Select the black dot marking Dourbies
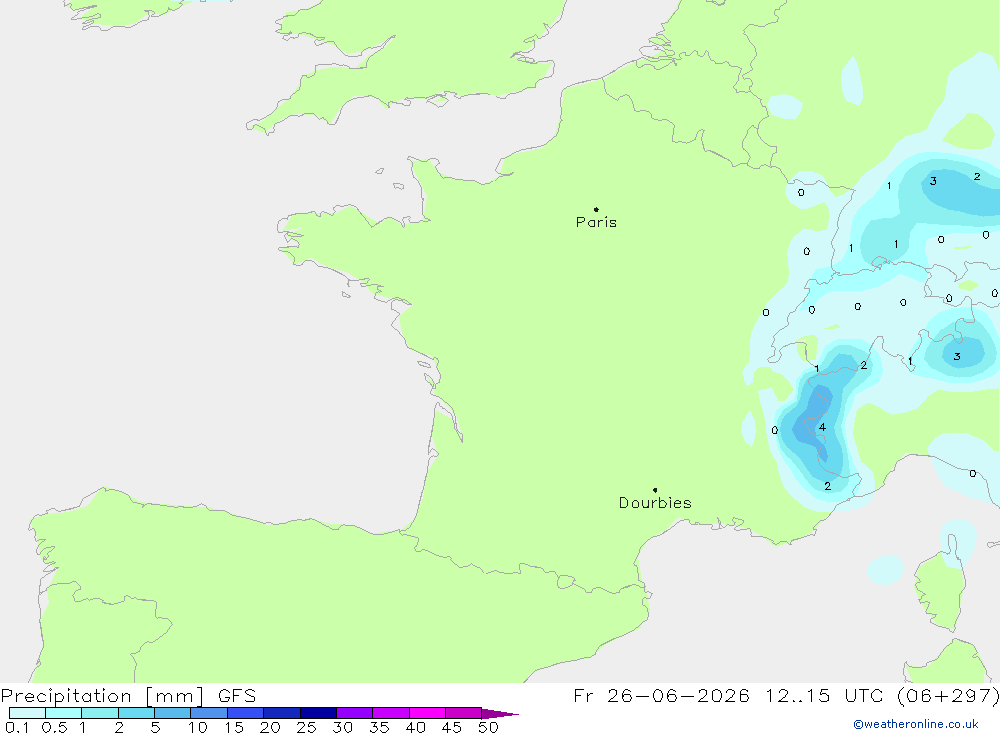Image resolution: width=1000 pixels, height=733 pixels. [655, 490]
